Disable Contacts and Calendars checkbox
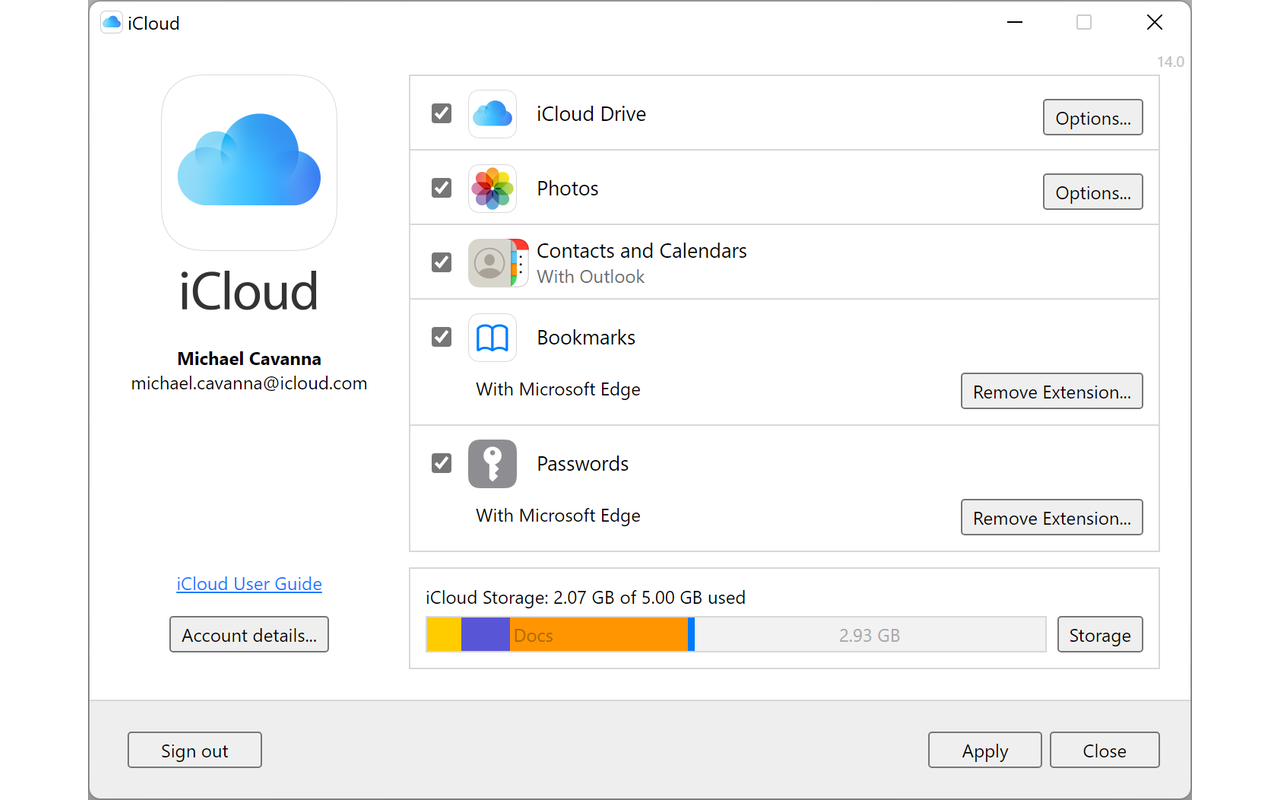 (x=441, y=262)
